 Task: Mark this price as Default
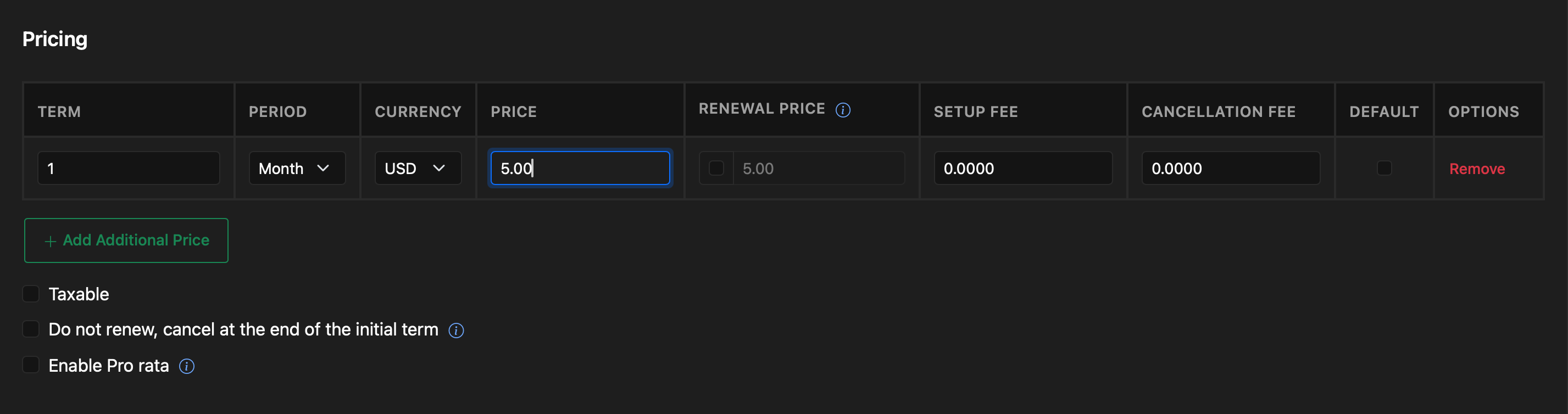[1384, 168]
